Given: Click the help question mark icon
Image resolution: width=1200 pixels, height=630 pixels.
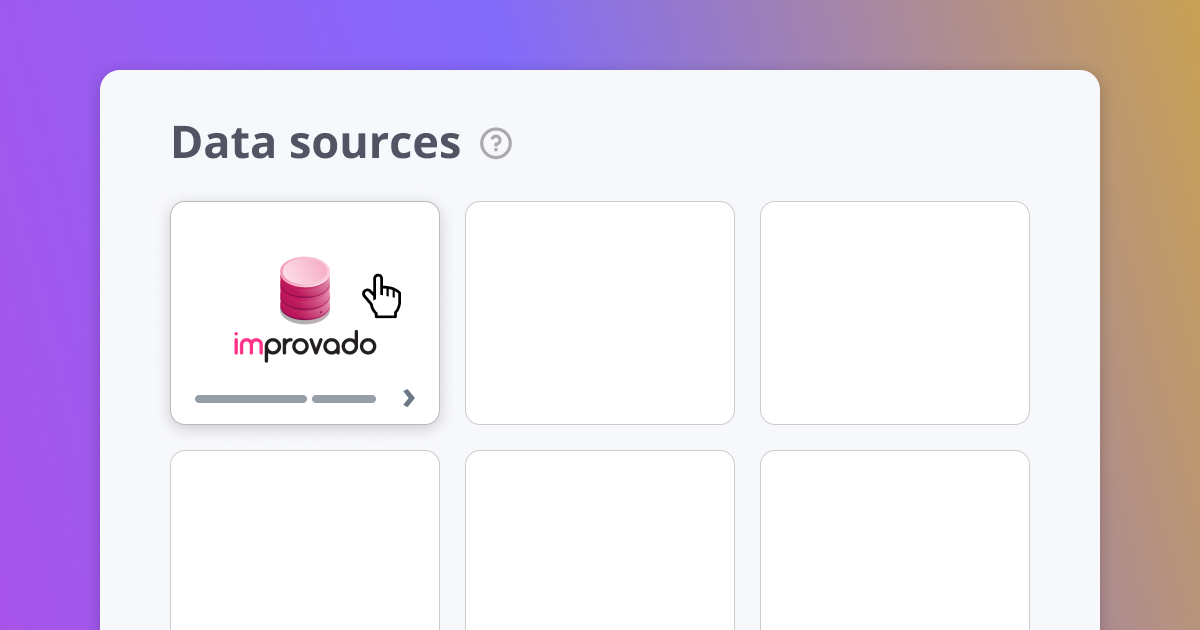Looking at the screenshot, I should click(496, 144).
